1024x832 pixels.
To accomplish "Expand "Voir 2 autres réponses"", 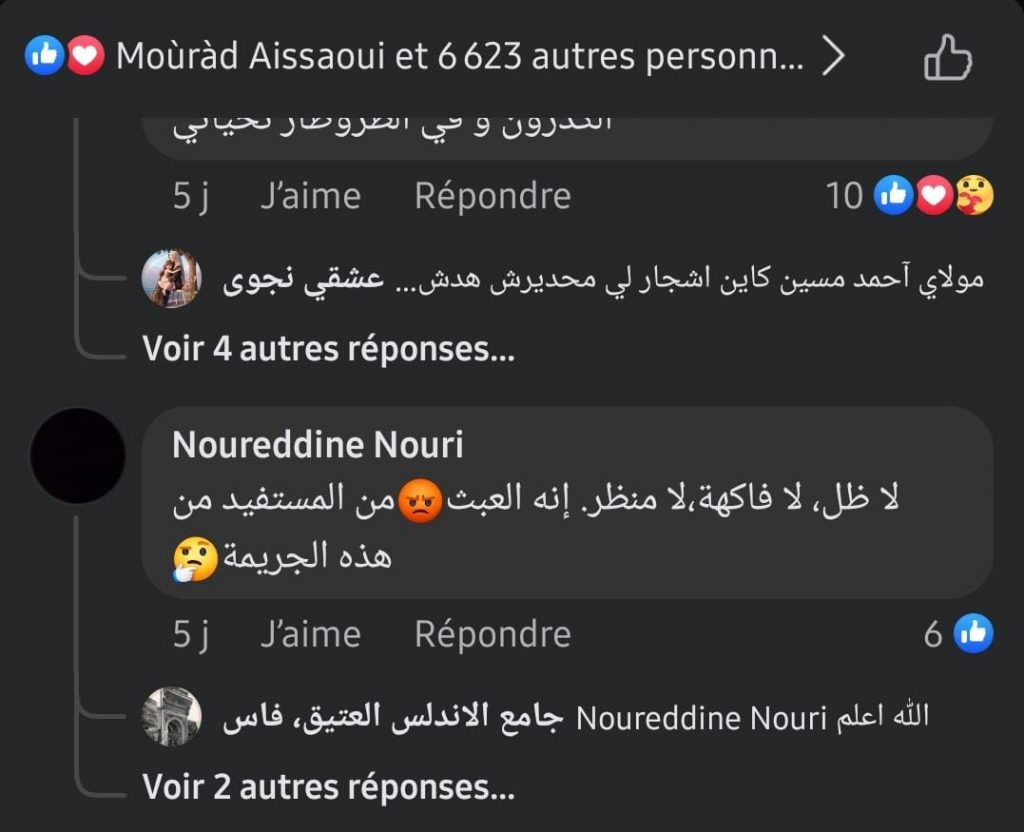I will (x=328, y=787).
